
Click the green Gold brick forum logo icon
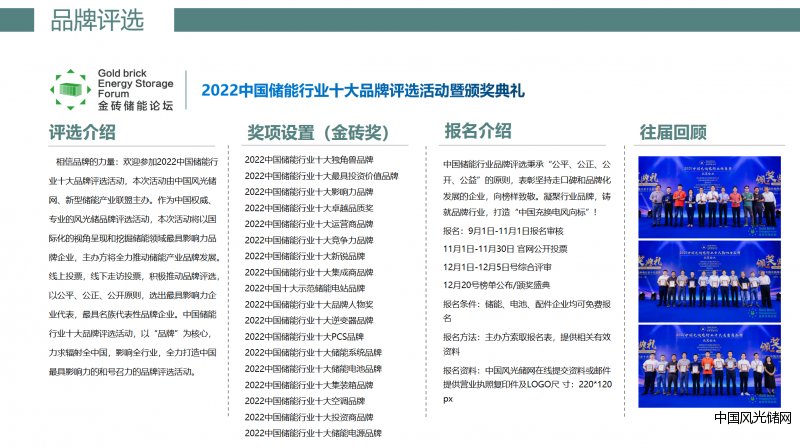pos(70,90)
